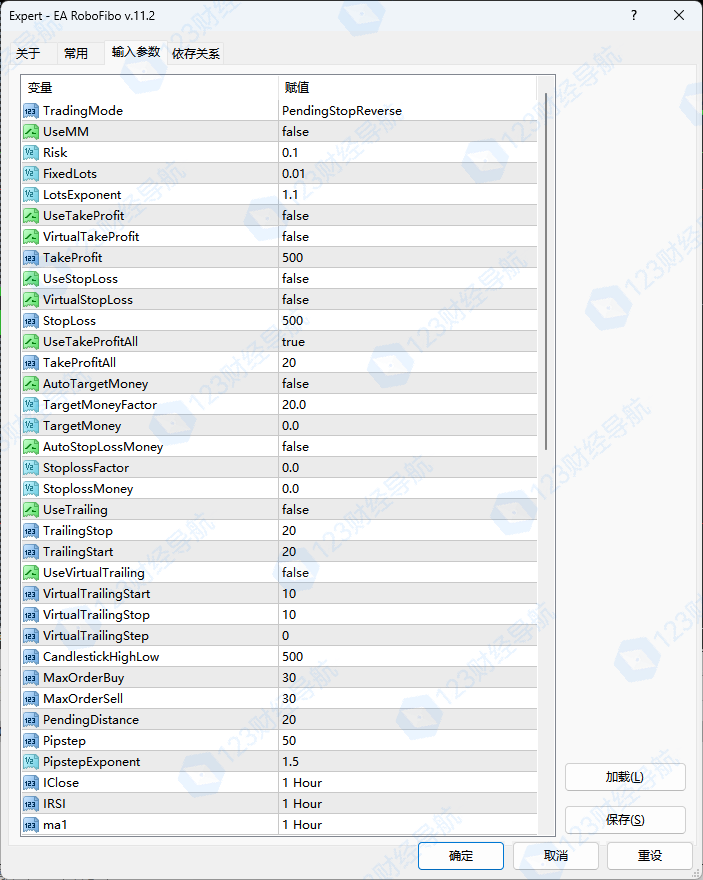Open the AutoTargetMoney false value dropdown
Screen dimensions: 703x880
407,384
